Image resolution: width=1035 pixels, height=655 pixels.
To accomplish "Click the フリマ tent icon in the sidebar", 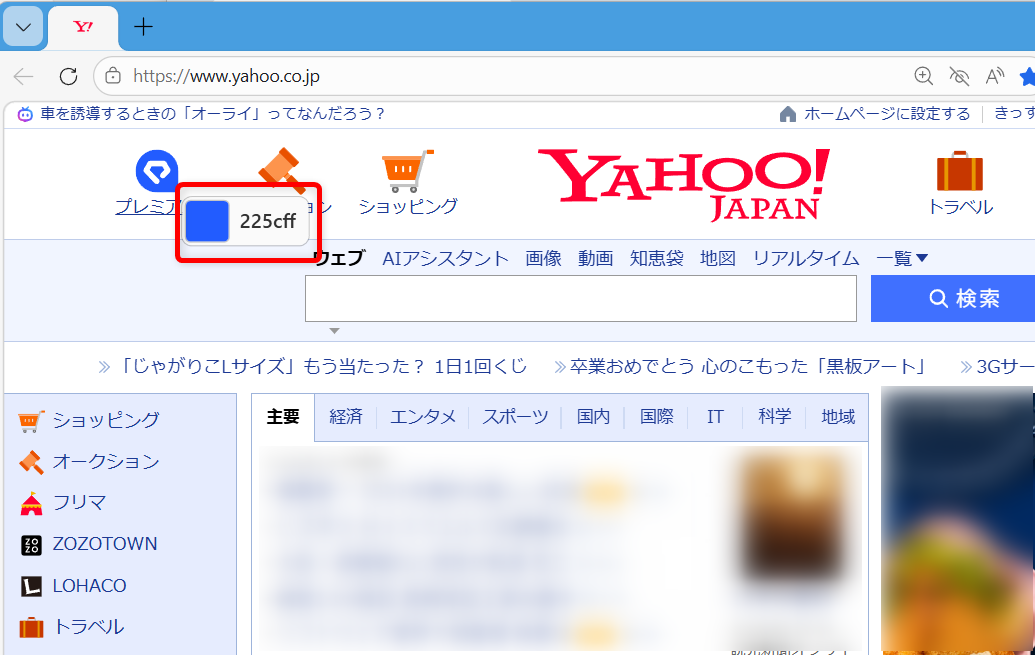I will point(33,503).
